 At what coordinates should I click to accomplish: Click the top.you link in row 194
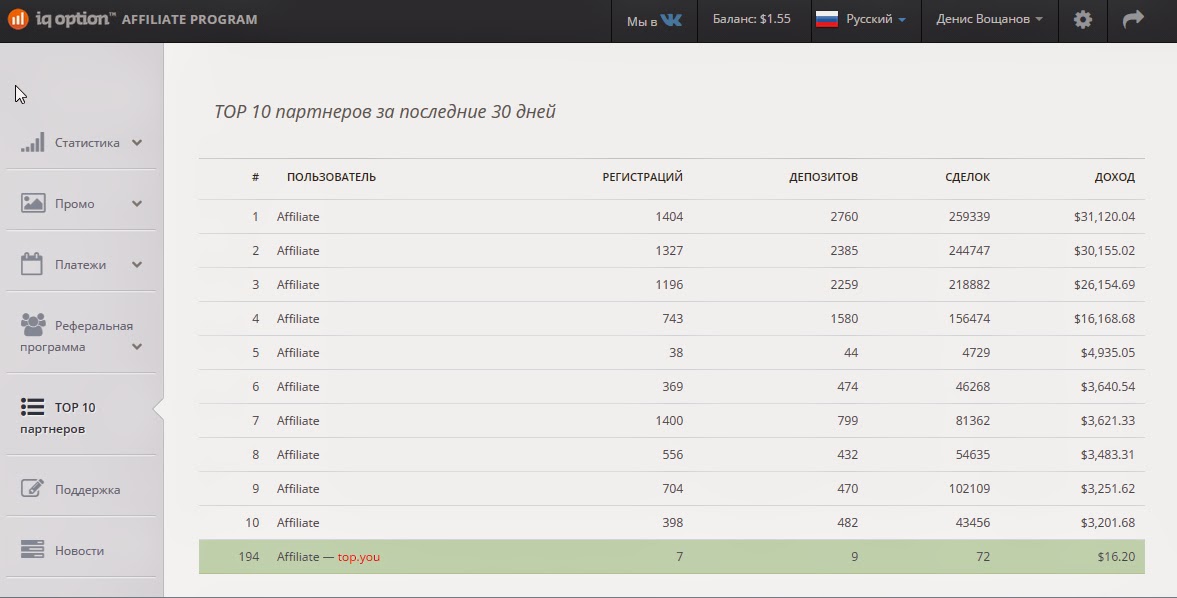(x=359, y=557)
